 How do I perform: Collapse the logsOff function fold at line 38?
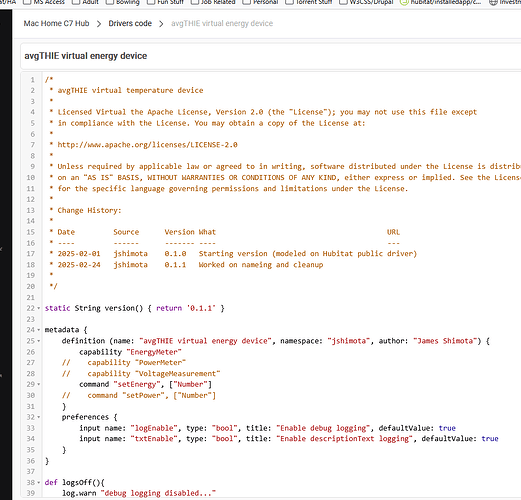click(x=39, y=483)
